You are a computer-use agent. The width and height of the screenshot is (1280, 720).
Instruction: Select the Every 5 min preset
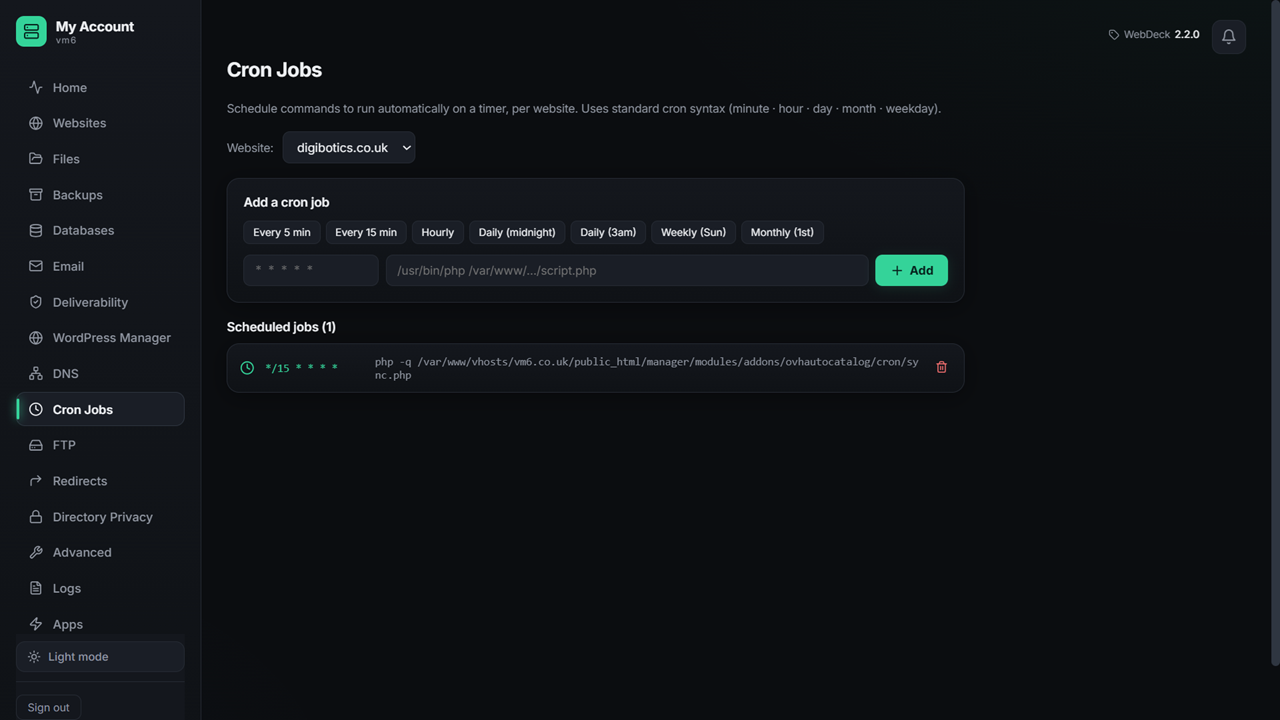[282, 232]
